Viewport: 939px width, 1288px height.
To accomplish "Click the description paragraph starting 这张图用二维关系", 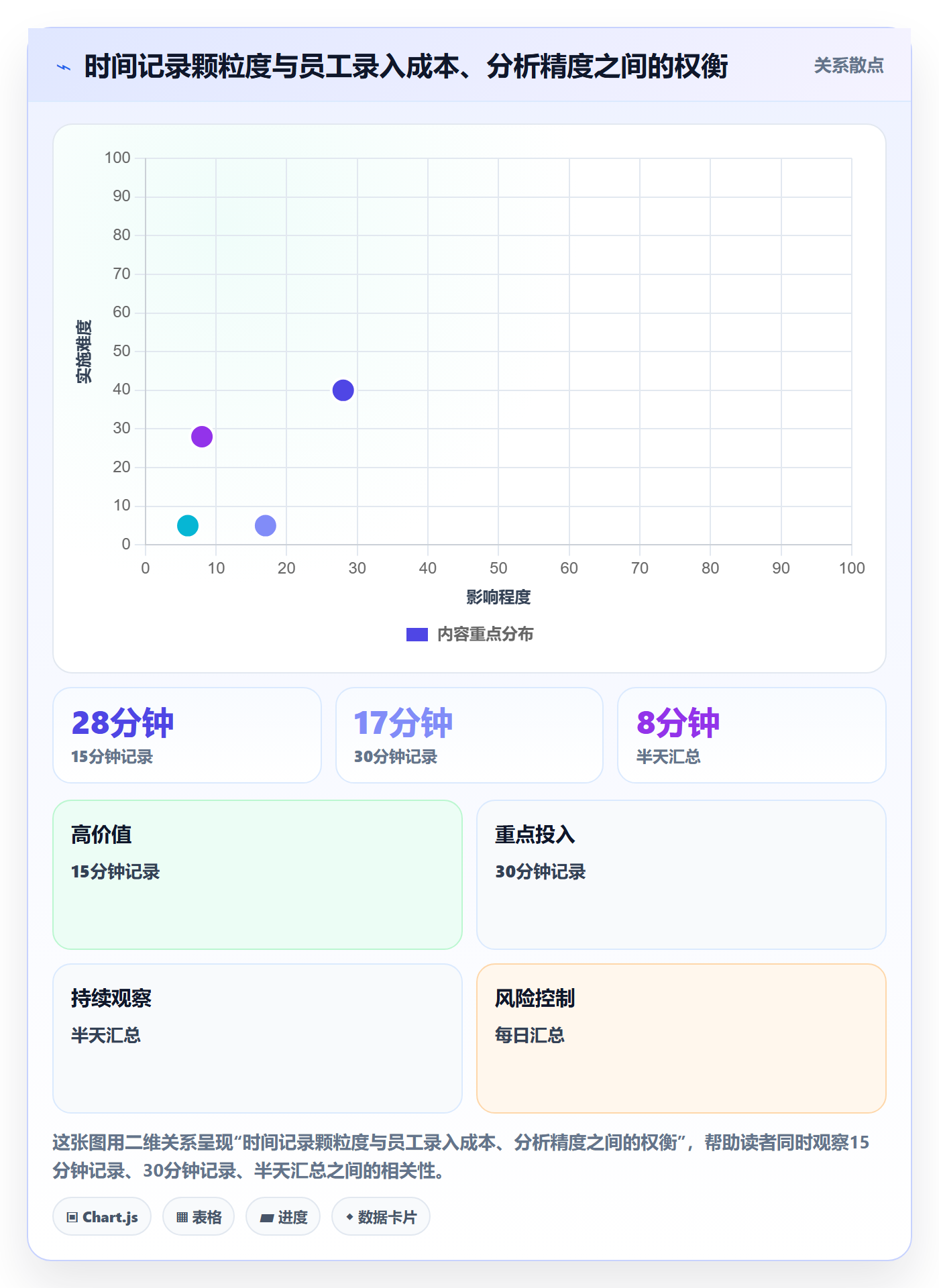I will tap(461, 1157).
